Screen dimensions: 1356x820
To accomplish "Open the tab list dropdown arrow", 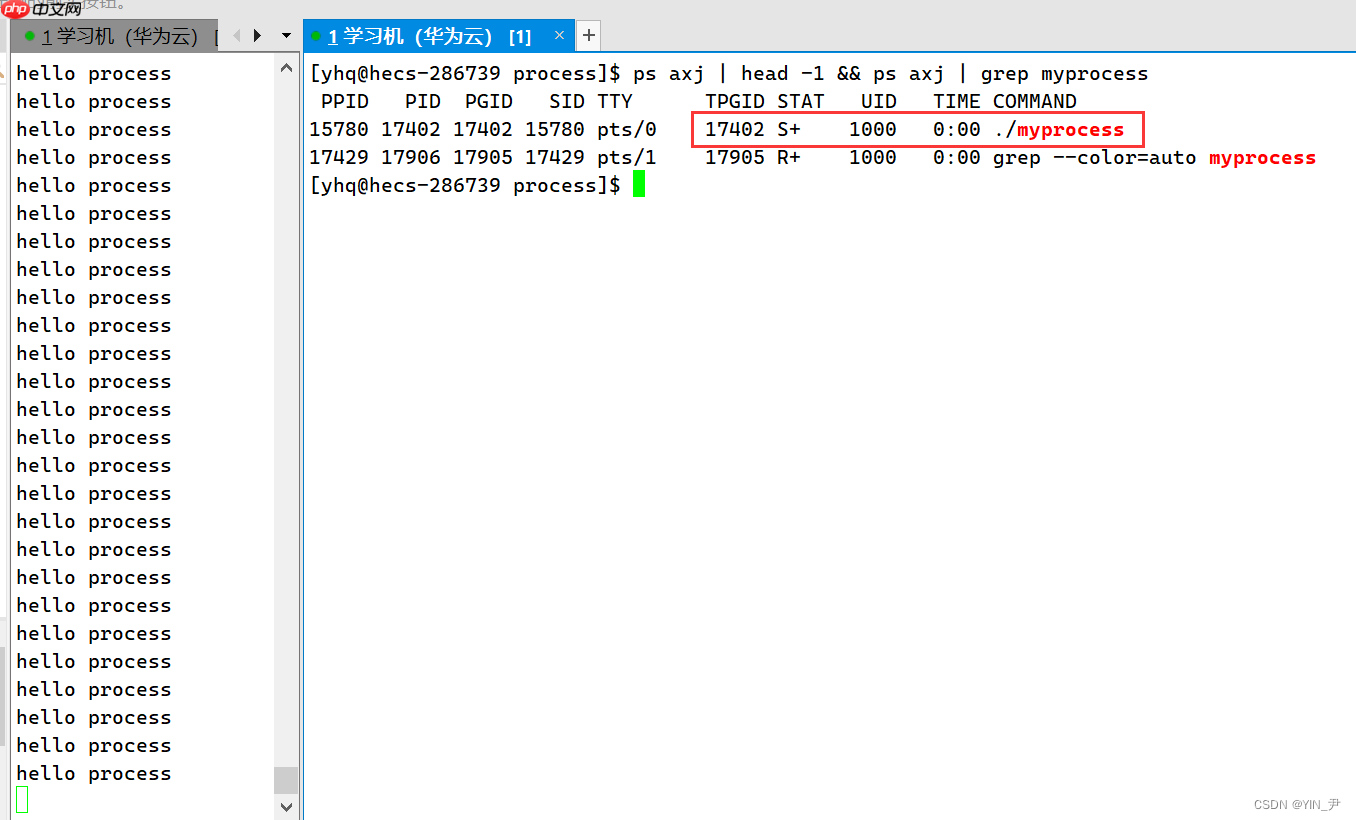I will point(286,36).
